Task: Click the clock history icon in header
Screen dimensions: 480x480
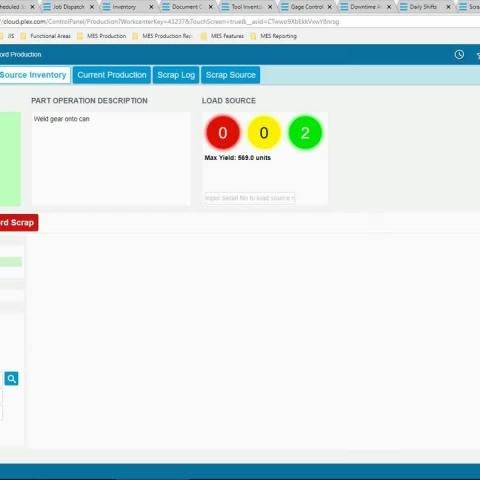Action: [x=459, y=54]
